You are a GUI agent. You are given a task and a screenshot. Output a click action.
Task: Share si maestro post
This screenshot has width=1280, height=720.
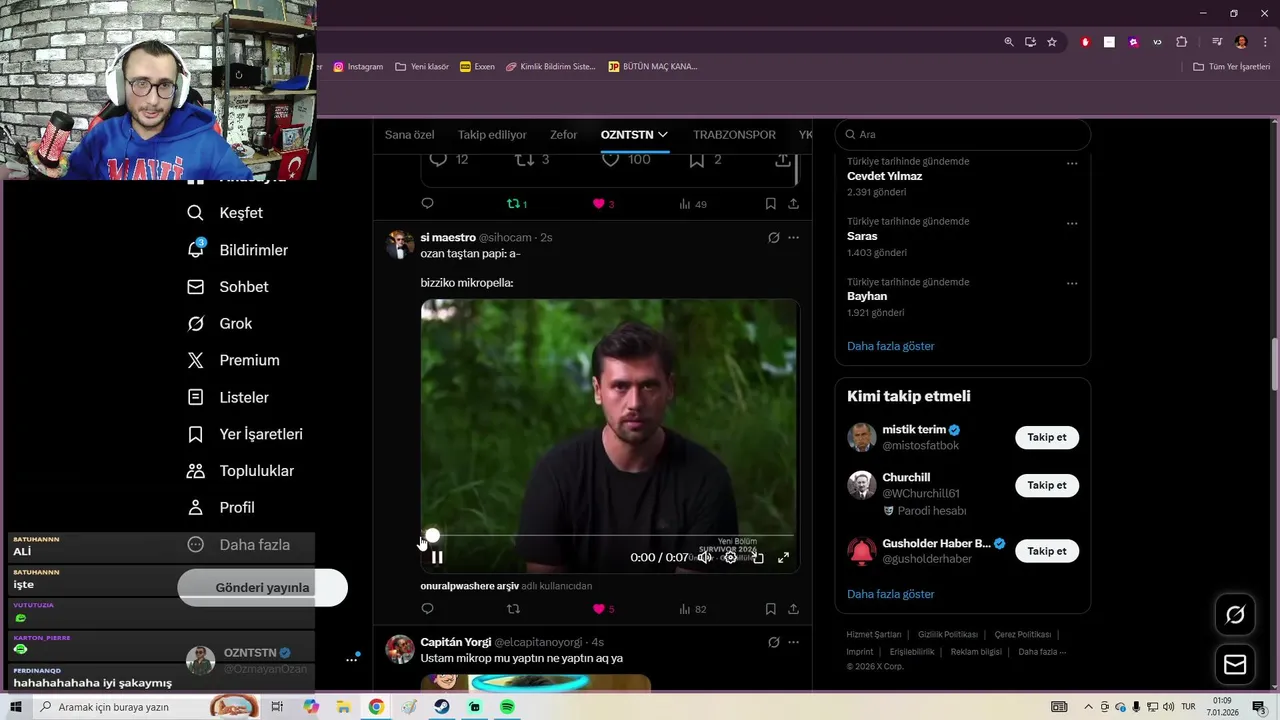(x=793, y=609)
